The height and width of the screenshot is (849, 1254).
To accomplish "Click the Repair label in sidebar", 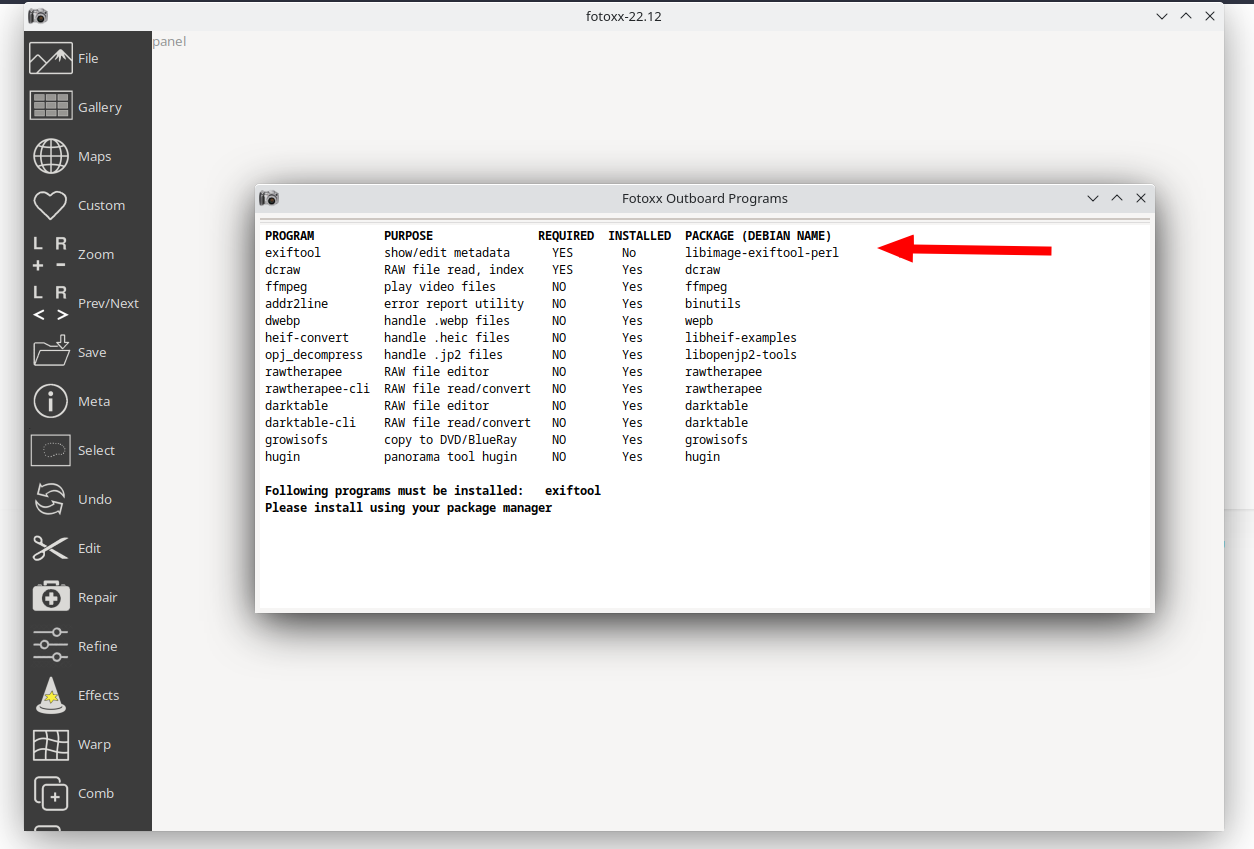I will tap(98, 597).
